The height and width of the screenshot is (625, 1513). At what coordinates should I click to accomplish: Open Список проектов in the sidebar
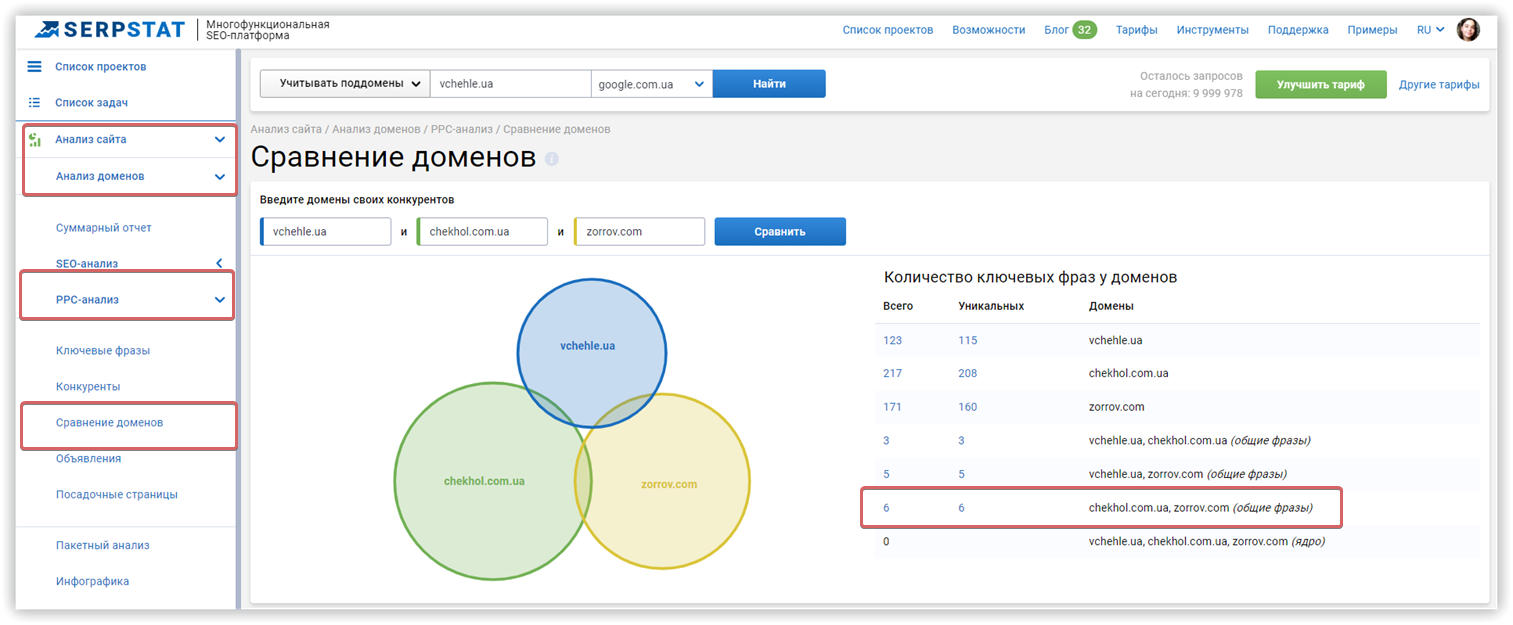101,67
